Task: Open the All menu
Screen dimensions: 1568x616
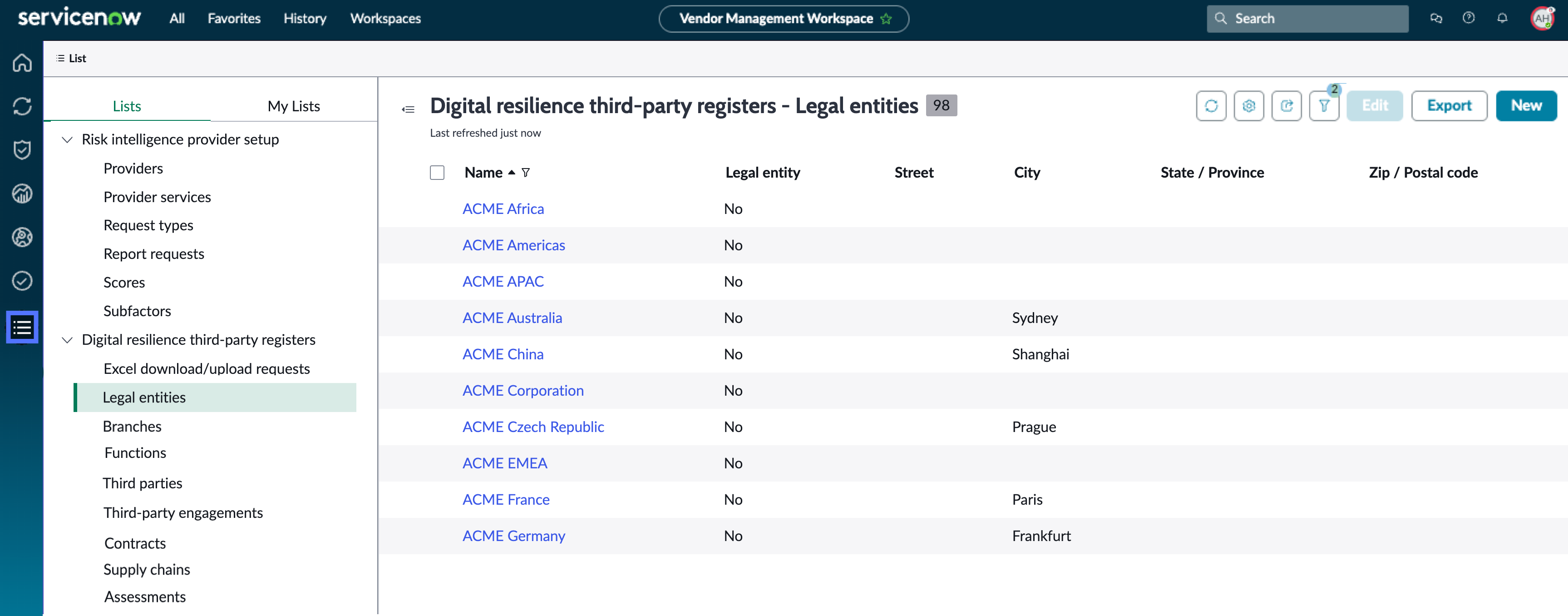Action: pyautogui.click(x=177, y=18)
